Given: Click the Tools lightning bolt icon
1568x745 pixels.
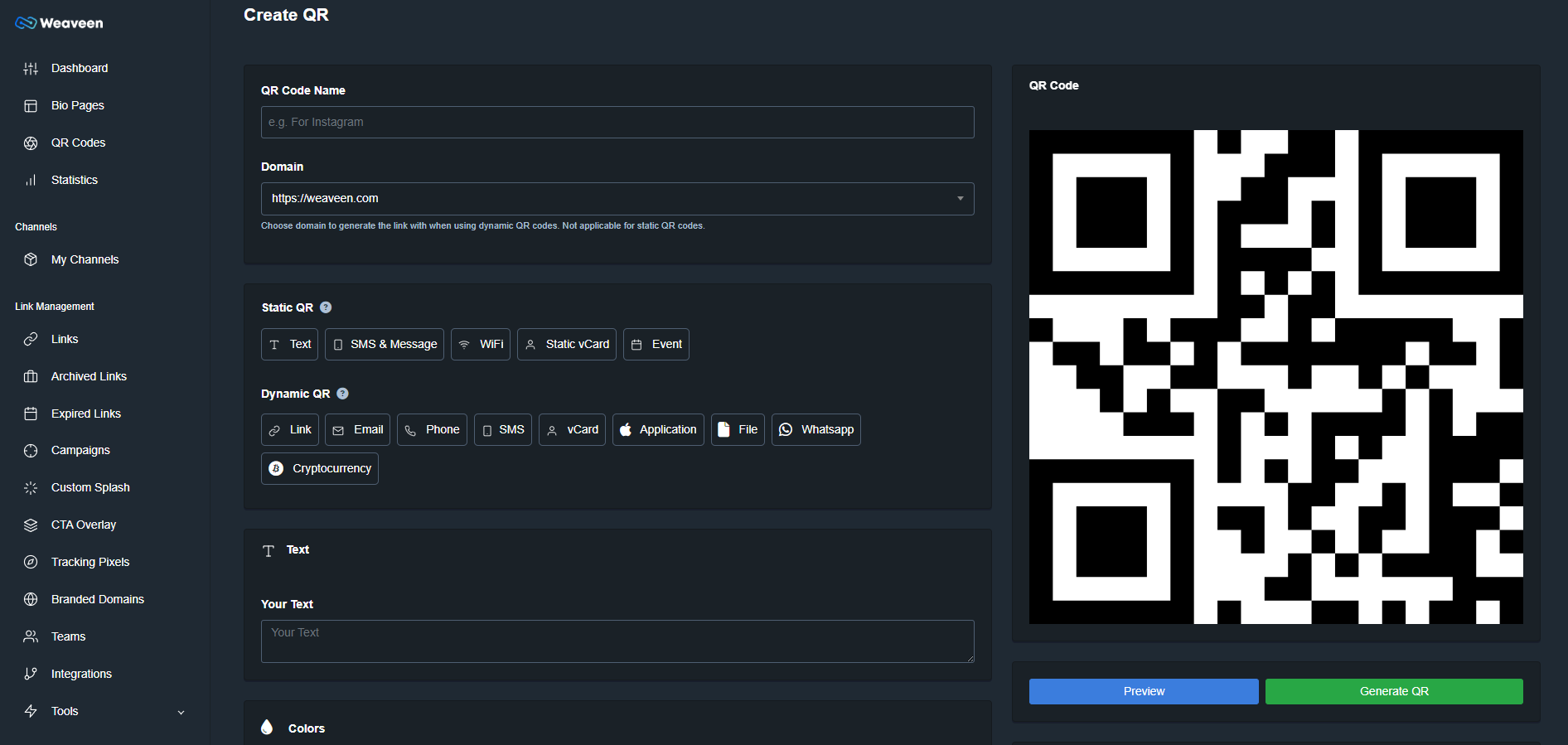Looking at the screenshot, I should click(x=31, y=711).
